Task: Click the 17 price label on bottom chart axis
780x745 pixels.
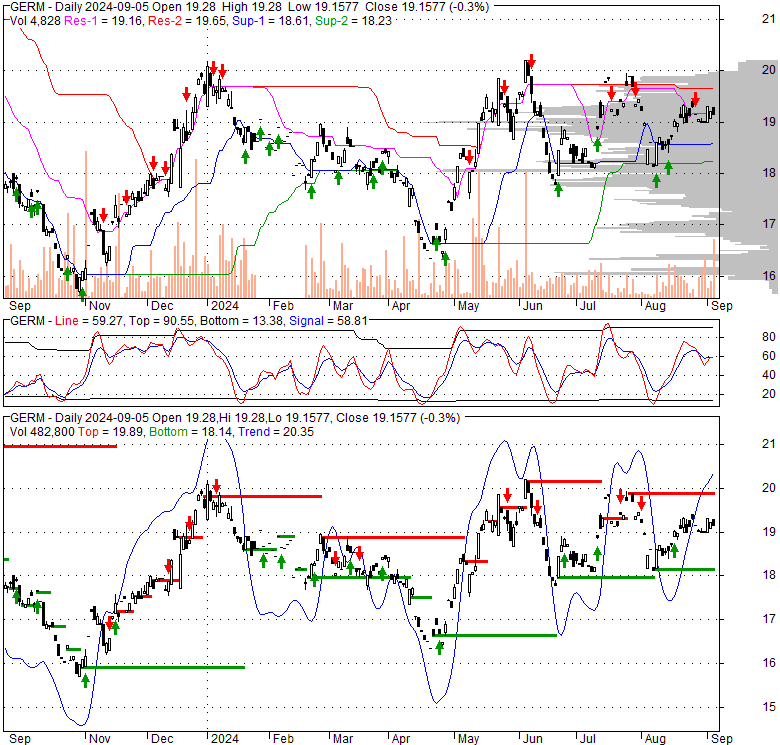Action: point(769,619)
